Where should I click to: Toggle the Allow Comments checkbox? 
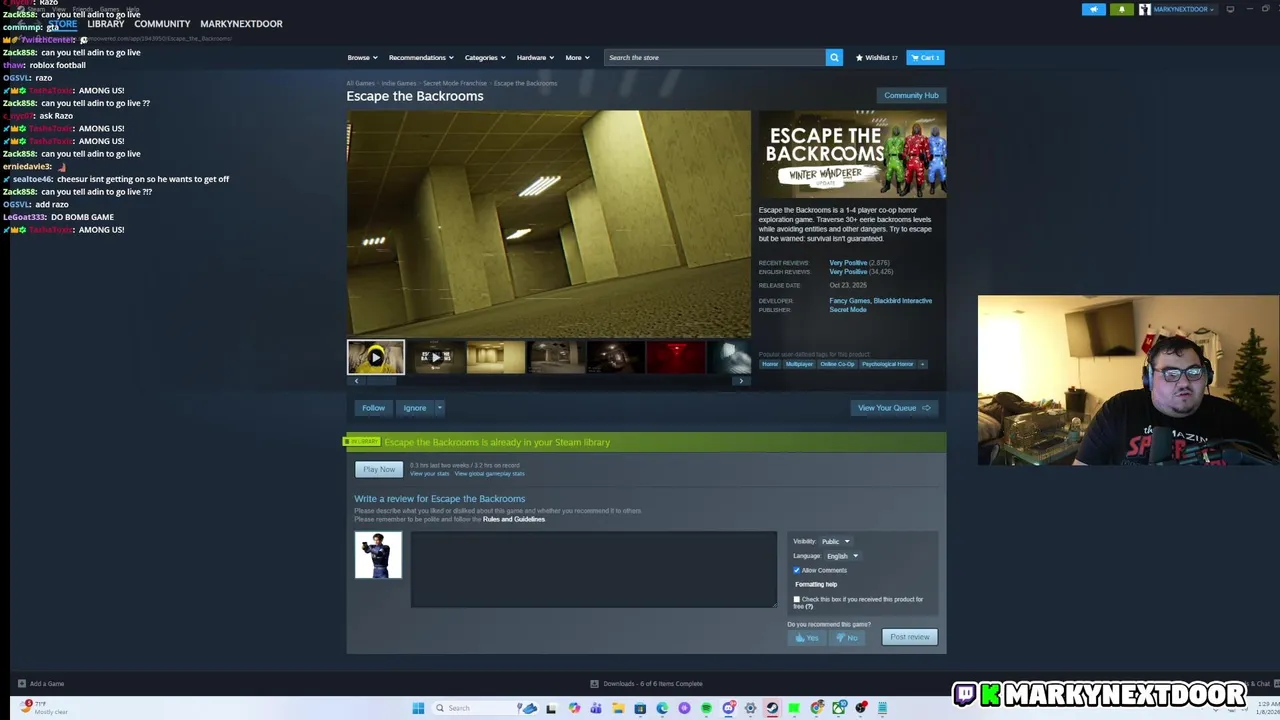click(x=797, y=570)
